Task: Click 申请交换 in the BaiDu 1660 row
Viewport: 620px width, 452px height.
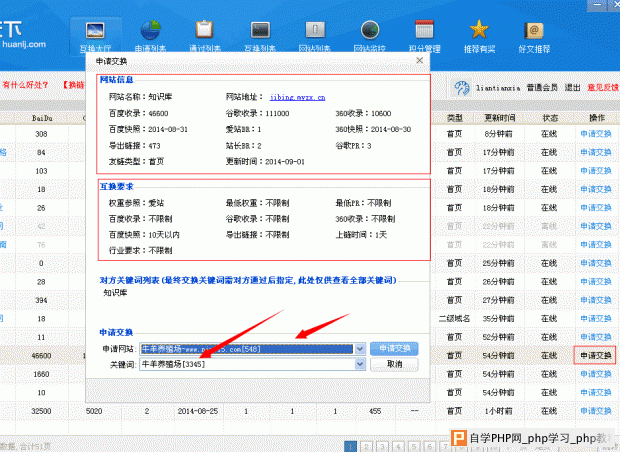Action: 595,374
